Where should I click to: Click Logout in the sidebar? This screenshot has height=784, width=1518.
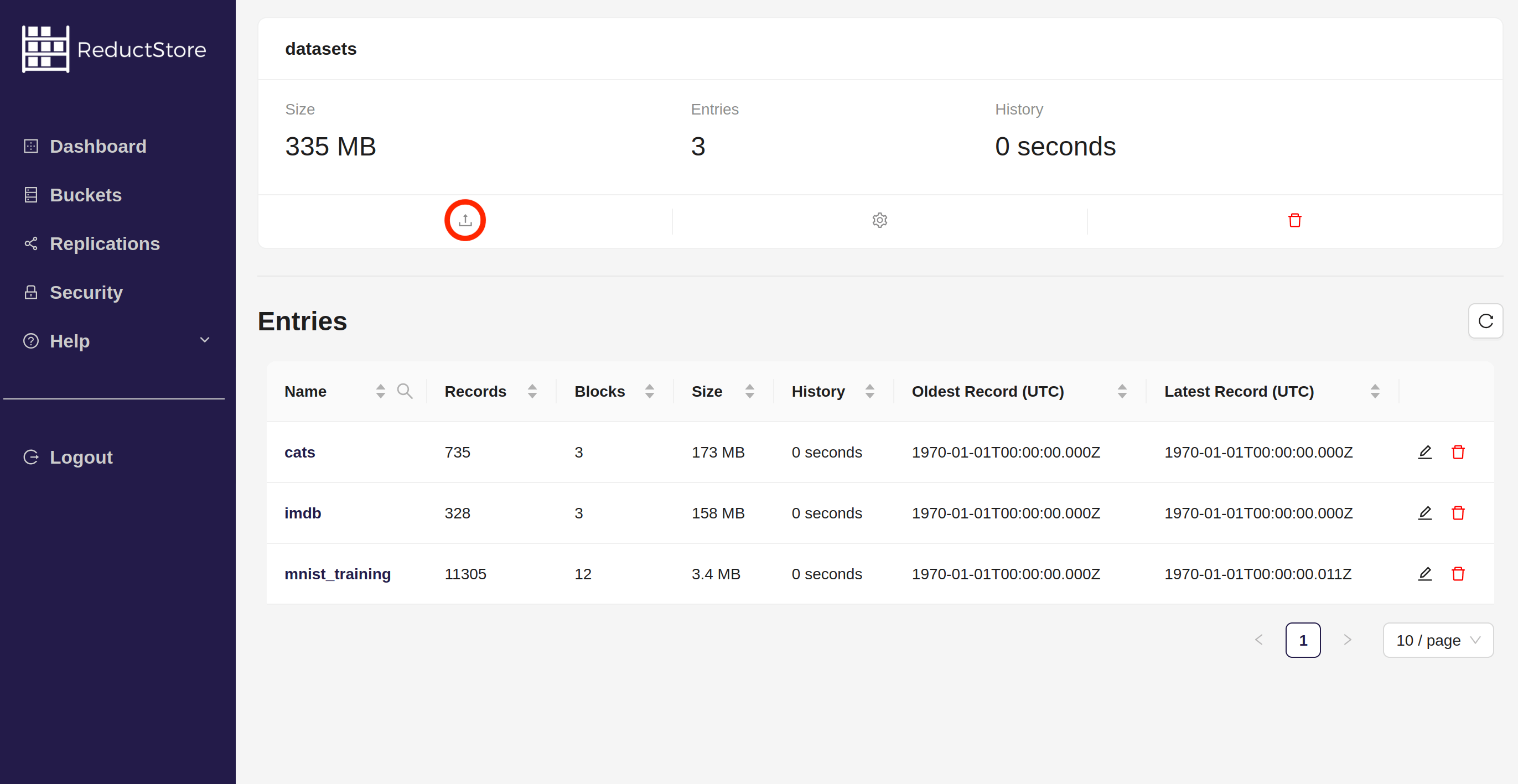[81, 457]
